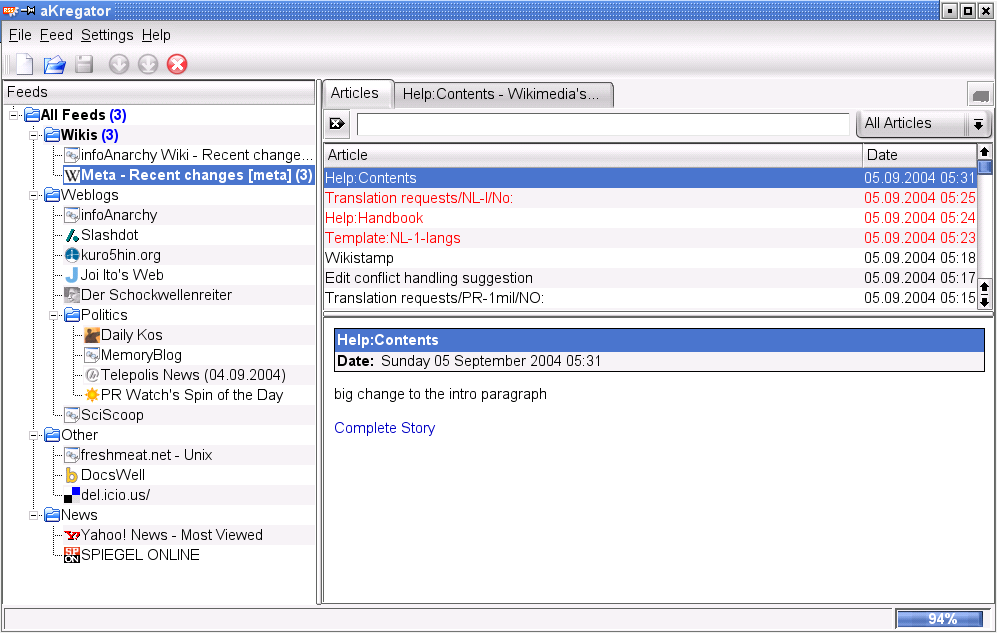Click the Slashdot feed icon
Viewport: 997px width, 633px height.
tap(72, 235)
